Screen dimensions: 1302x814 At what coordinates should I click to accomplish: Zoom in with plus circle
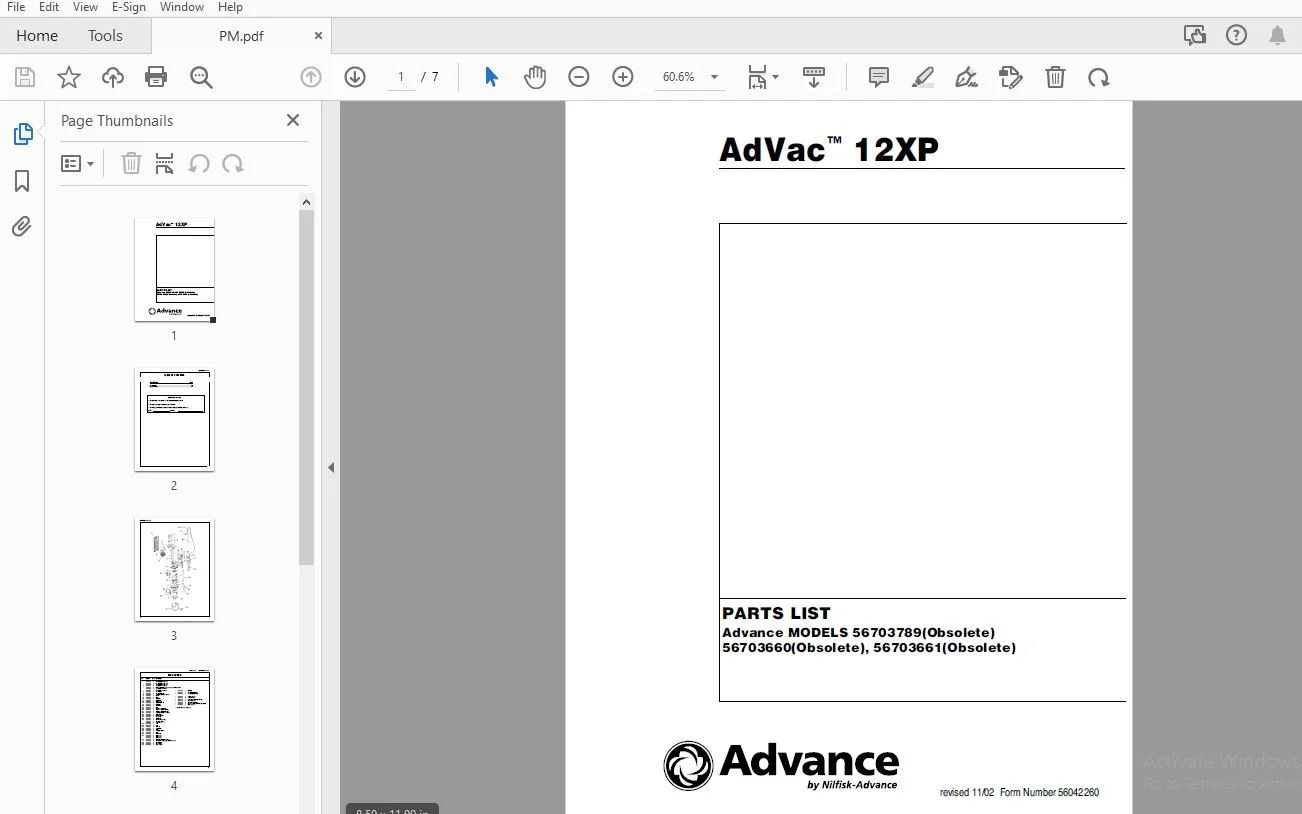pyautogui.click(x=623, y=77)
